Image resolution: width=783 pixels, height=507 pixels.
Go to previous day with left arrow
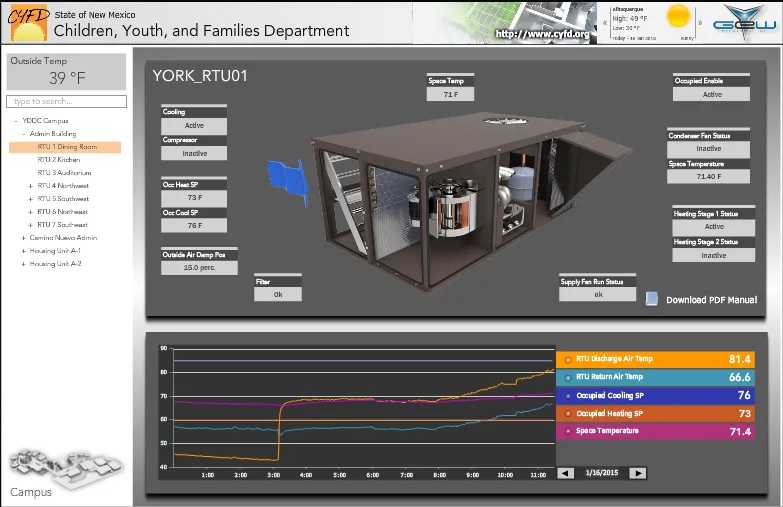(x=566, y=473)
